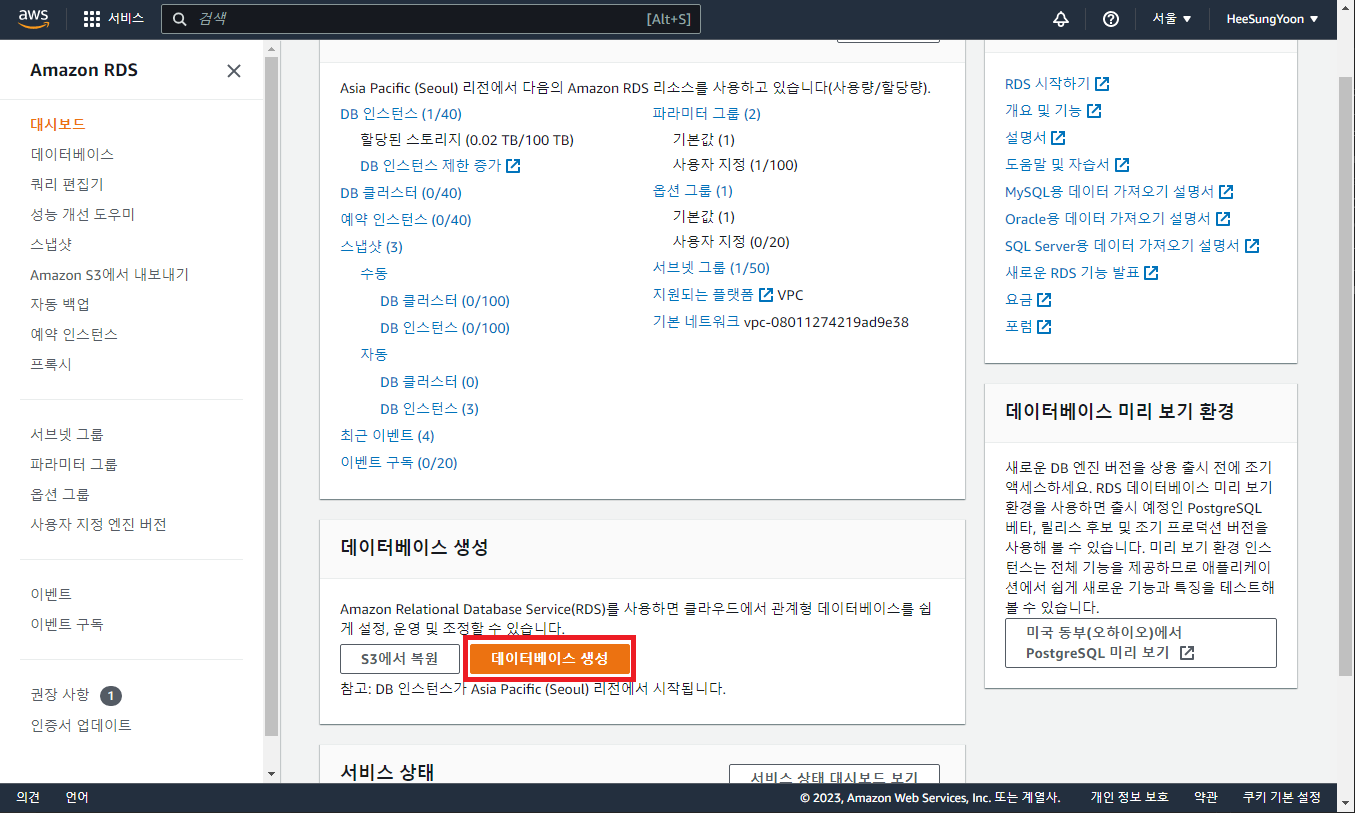Click 언어 in the footer
Viewport: 1355px width, 813px height.
click(x=77, y=797)
